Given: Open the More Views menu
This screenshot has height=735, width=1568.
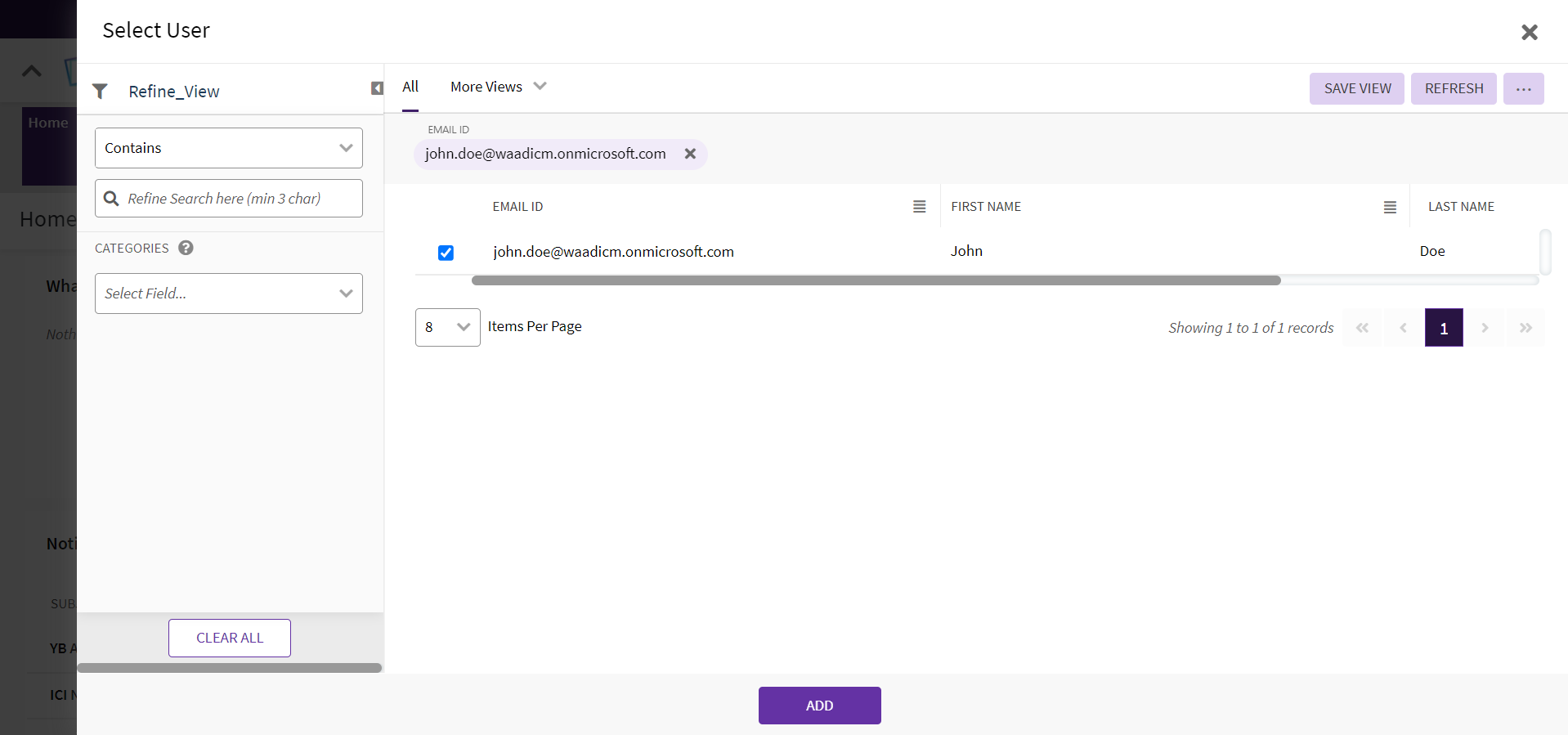Looking at the screenshot, I should pyautogui.click(x=497, y=87).
